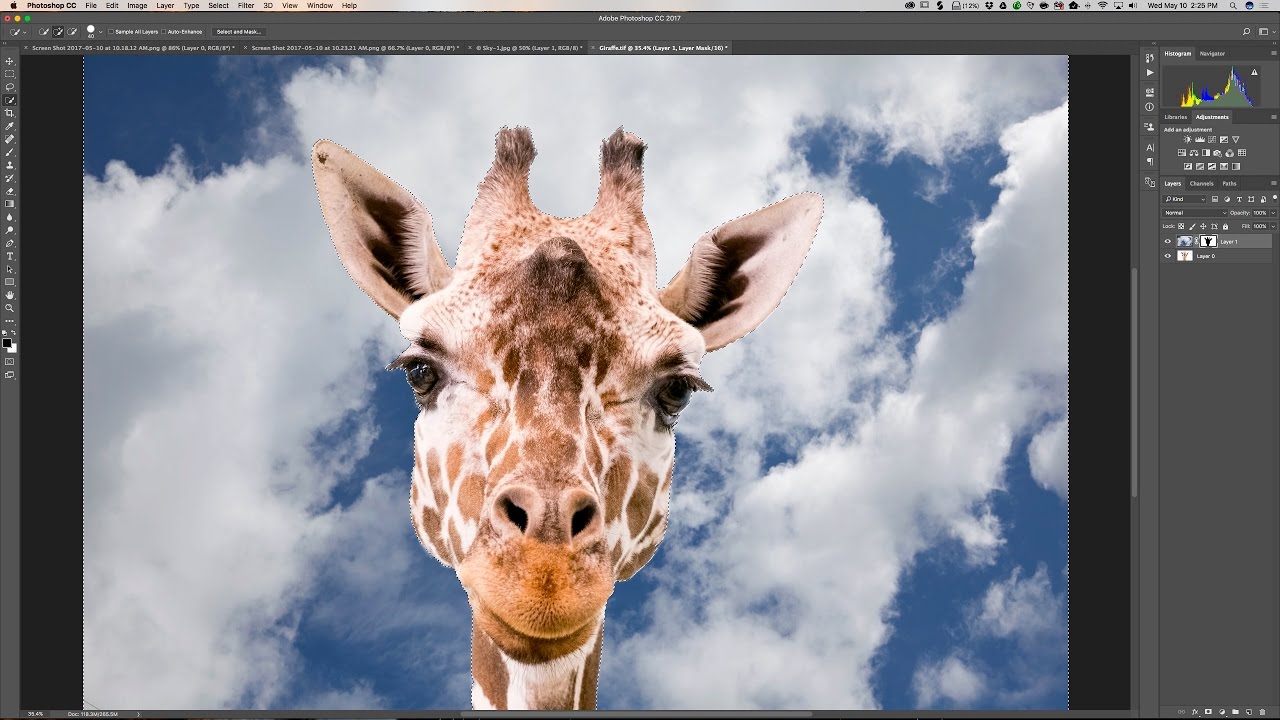Add a Levels adjustment
This screenshot has width=1280, height=720.
1200,140
